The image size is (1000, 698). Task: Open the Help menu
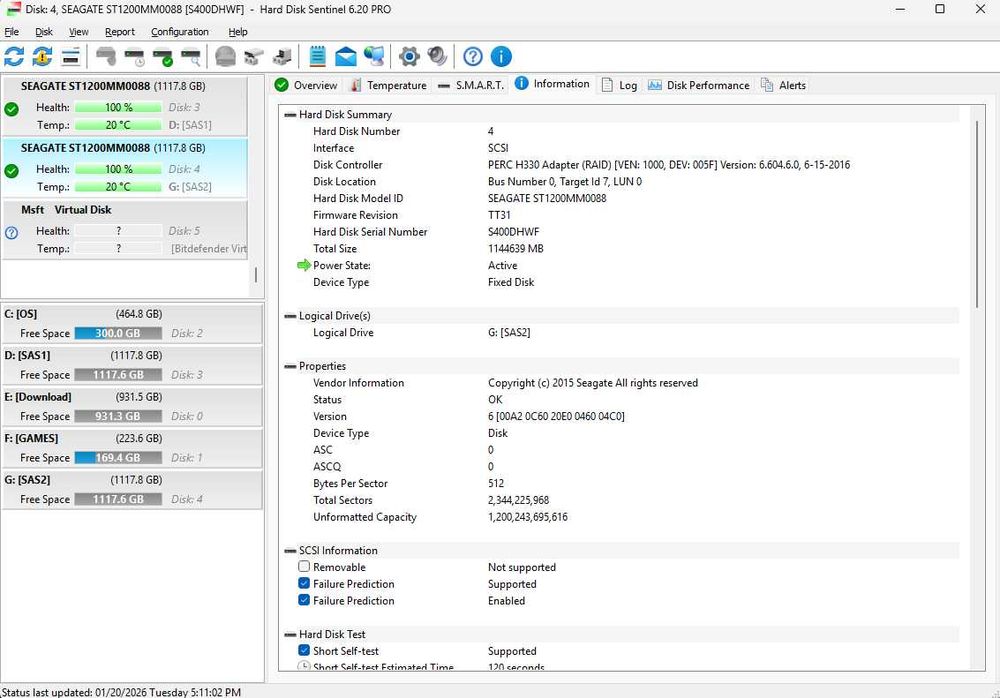(238, 32)
